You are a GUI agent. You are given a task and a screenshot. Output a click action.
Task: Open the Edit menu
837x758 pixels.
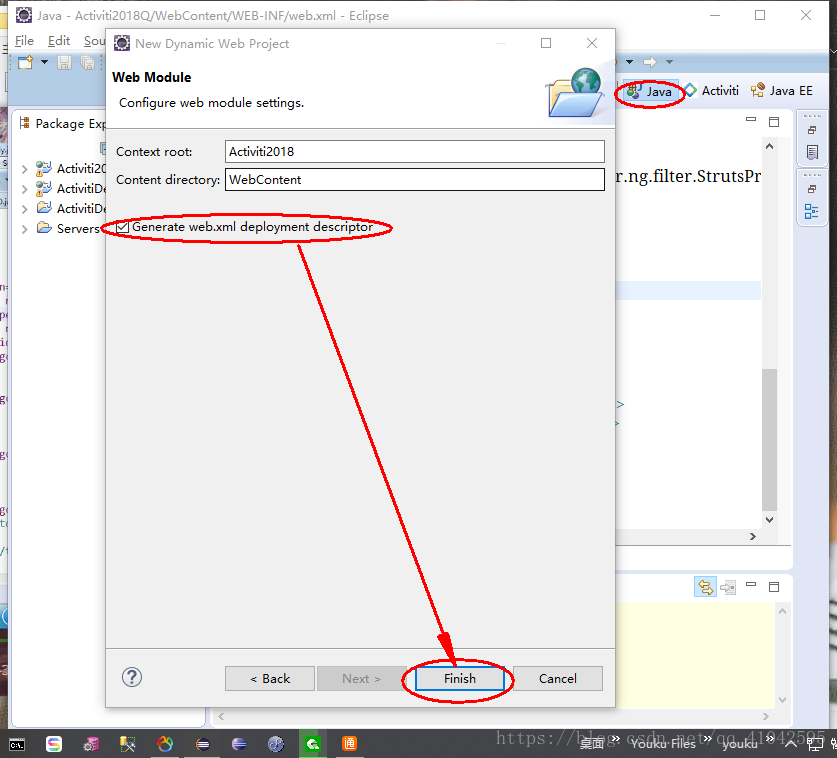coord(59,41)
